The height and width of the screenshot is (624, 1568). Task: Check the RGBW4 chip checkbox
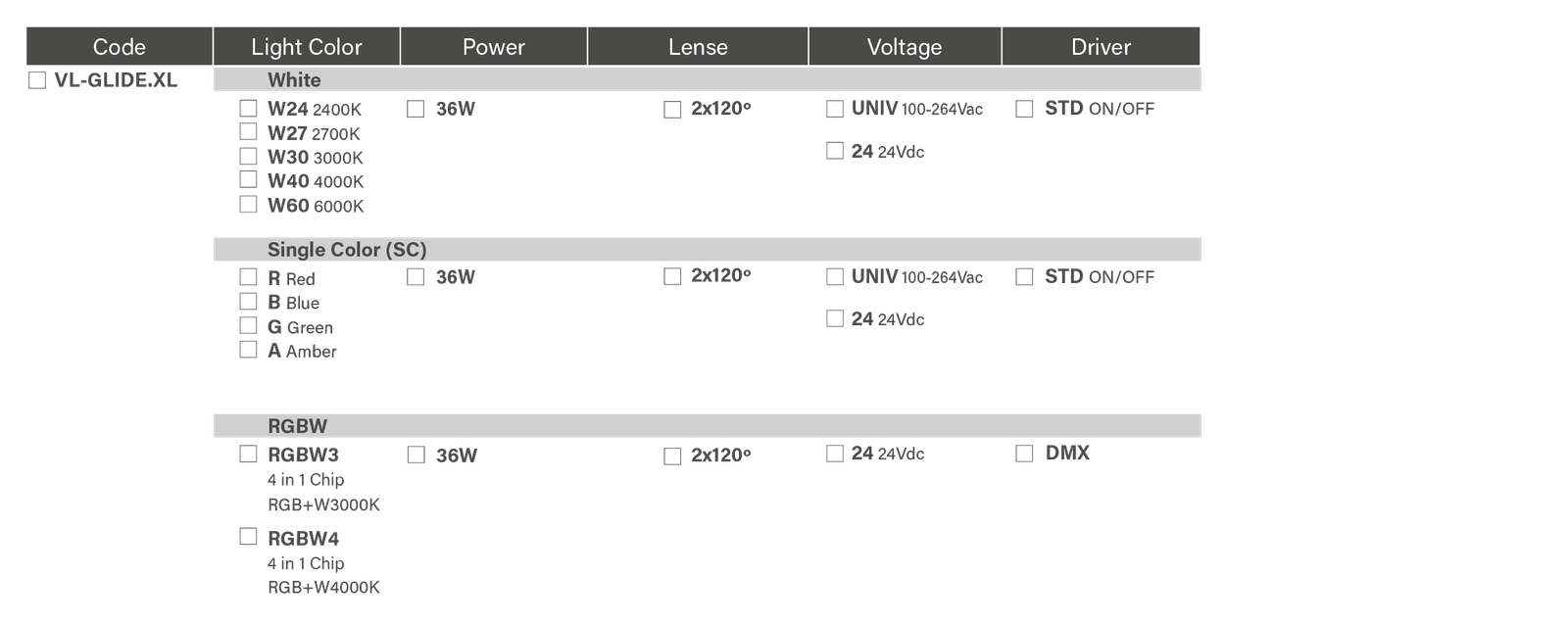tap(249, 537)
